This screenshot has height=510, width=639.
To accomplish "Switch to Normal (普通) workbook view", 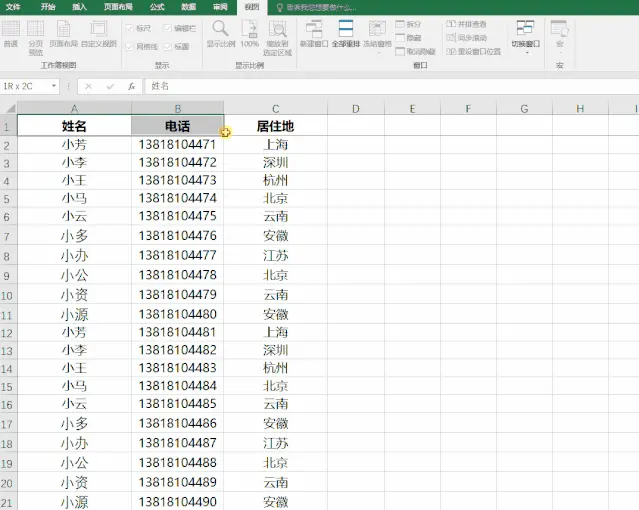I will click(11, 34).
